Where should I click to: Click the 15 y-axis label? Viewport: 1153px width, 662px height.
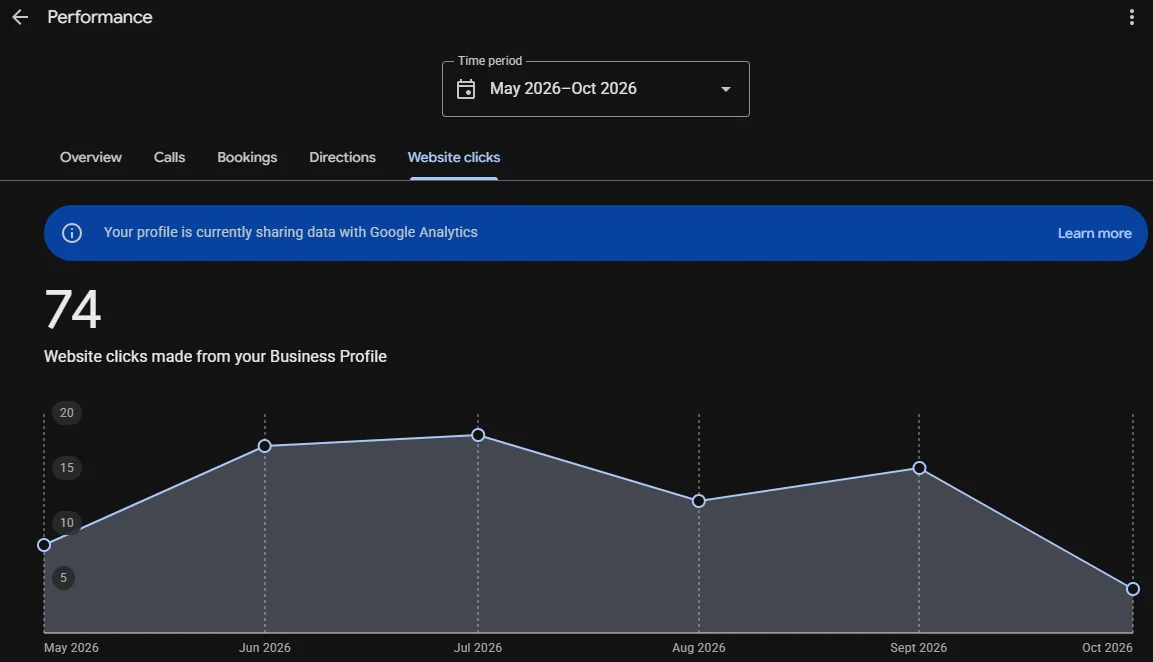pos(67,468)
